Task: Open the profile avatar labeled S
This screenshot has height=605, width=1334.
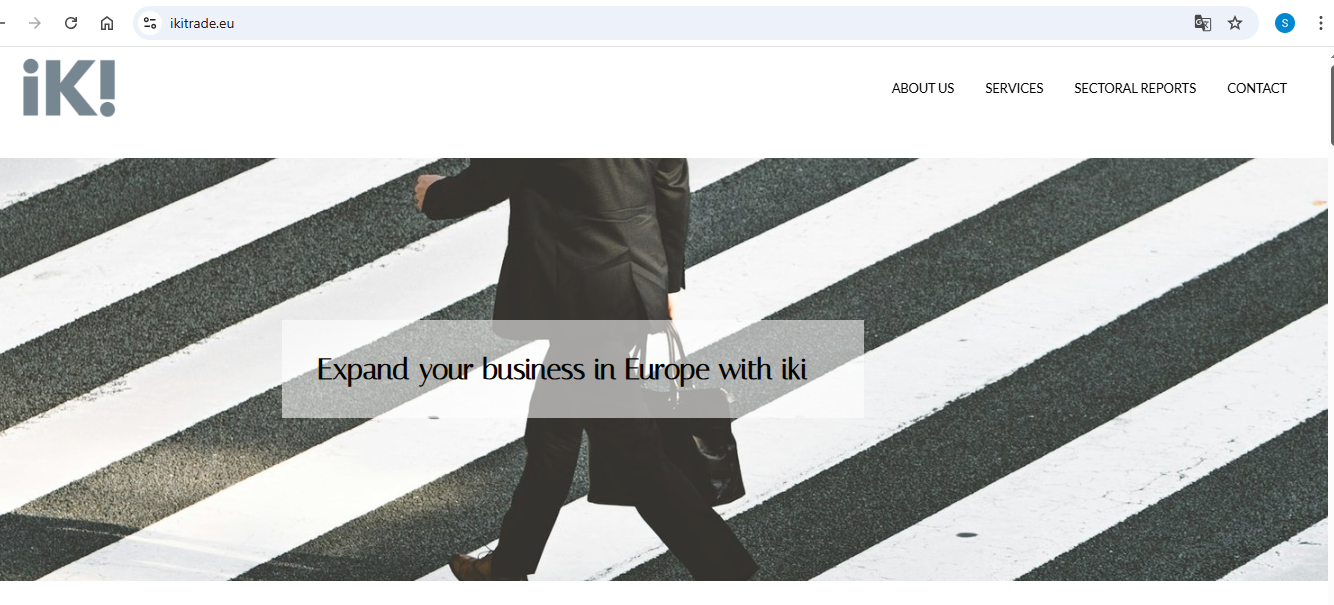Action: pyautogui.click(x=1285, y=23)
